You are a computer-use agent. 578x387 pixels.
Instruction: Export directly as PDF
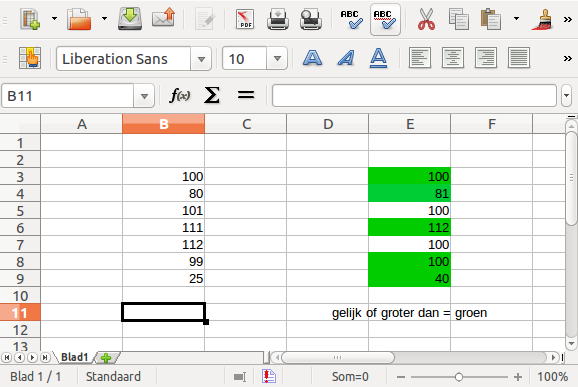(x=245, y=19)
